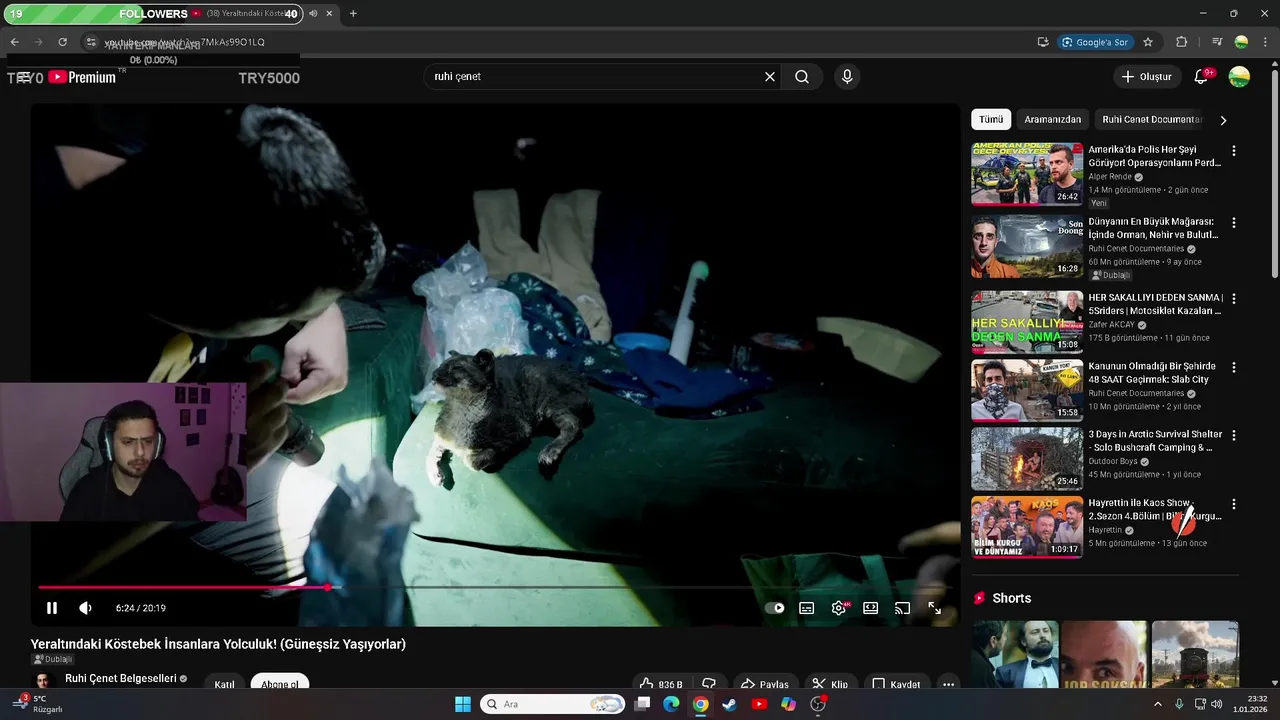The height and width of the screenshot is (720, 1280).
Task: Open the HER SAKALLIYI DEDEN SANMA video title
Action: point(1155,304)
